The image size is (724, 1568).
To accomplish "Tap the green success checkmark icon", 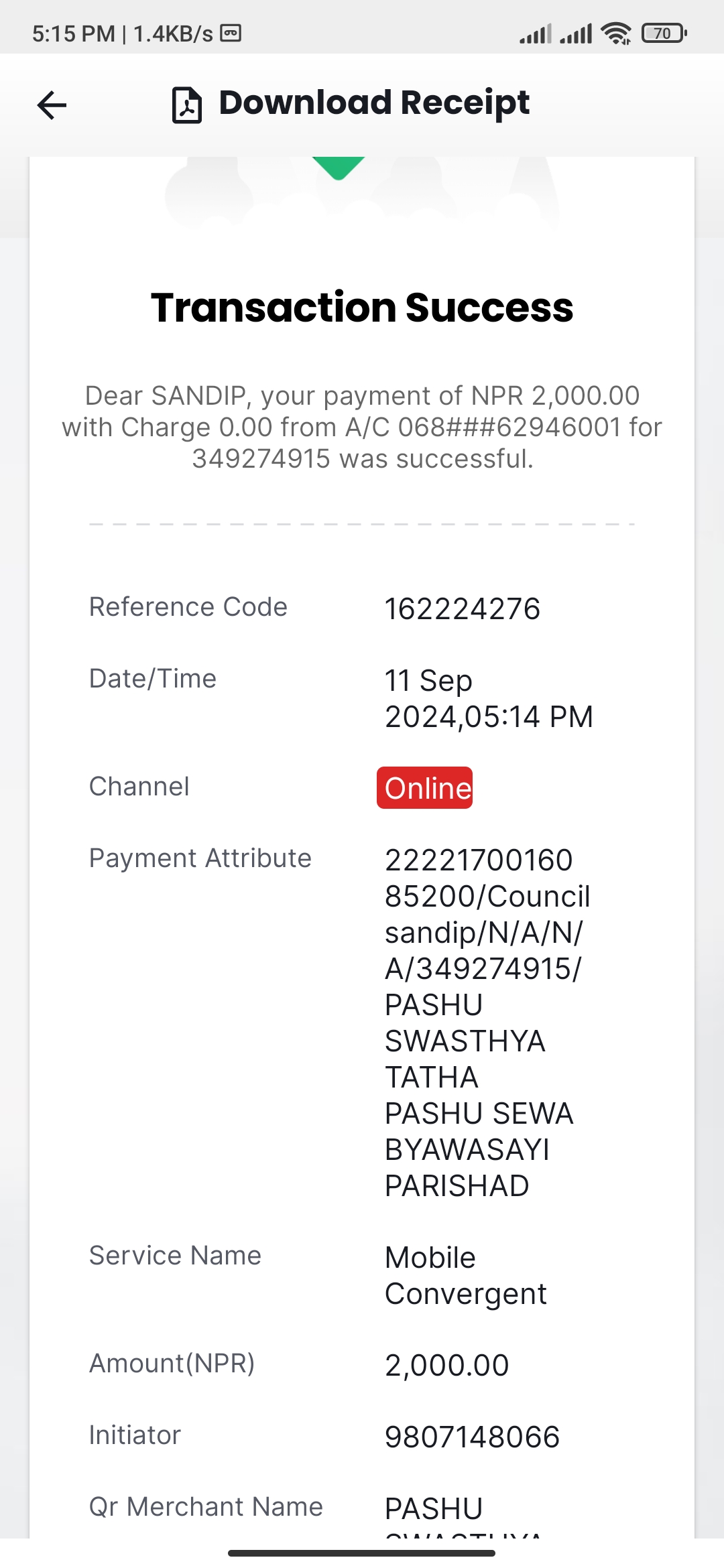I will point(339,168).
